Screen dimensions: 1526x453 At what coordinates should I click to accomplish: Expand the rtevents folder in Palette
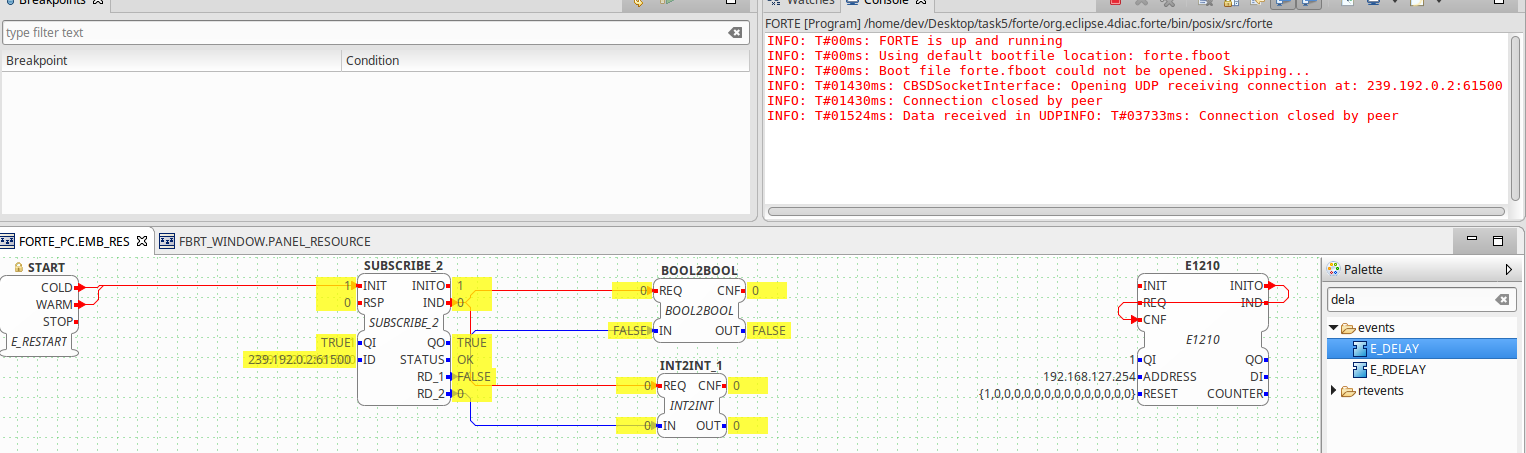[1333, 391]
